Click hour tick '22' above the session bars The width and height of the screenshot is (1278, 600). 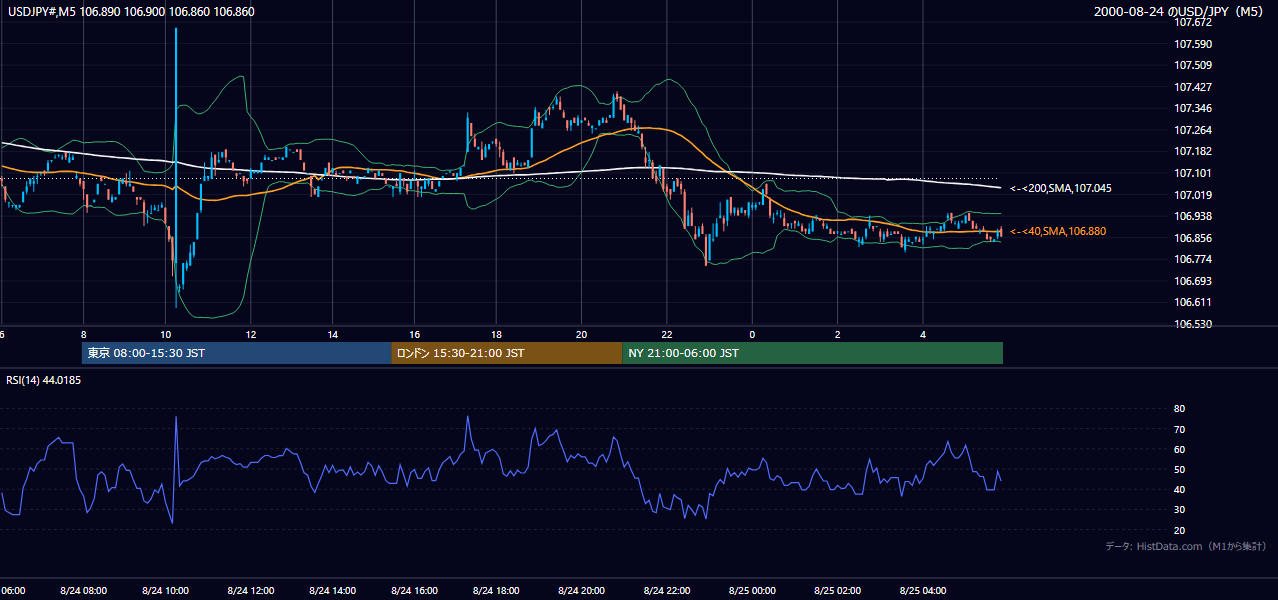tap(666, 335)
